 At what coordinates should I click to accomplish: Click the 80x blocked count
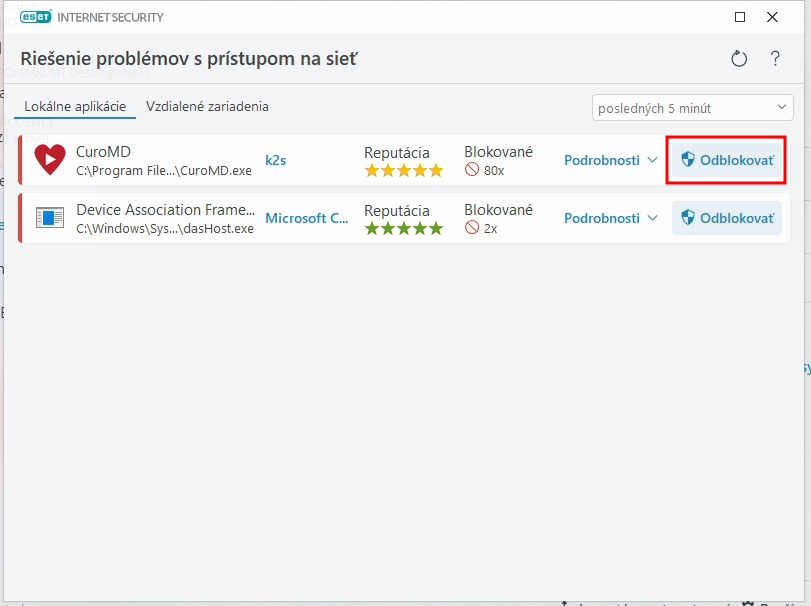(494, 171)
